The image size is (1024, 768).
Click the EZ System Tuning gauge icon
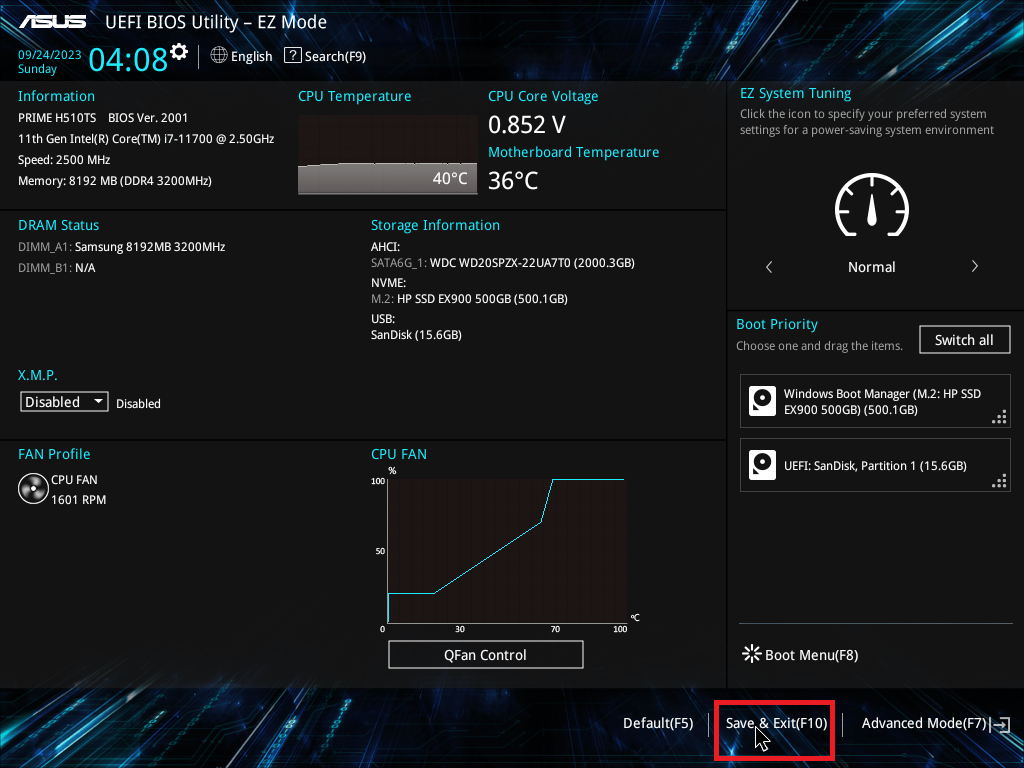point(871,205)
